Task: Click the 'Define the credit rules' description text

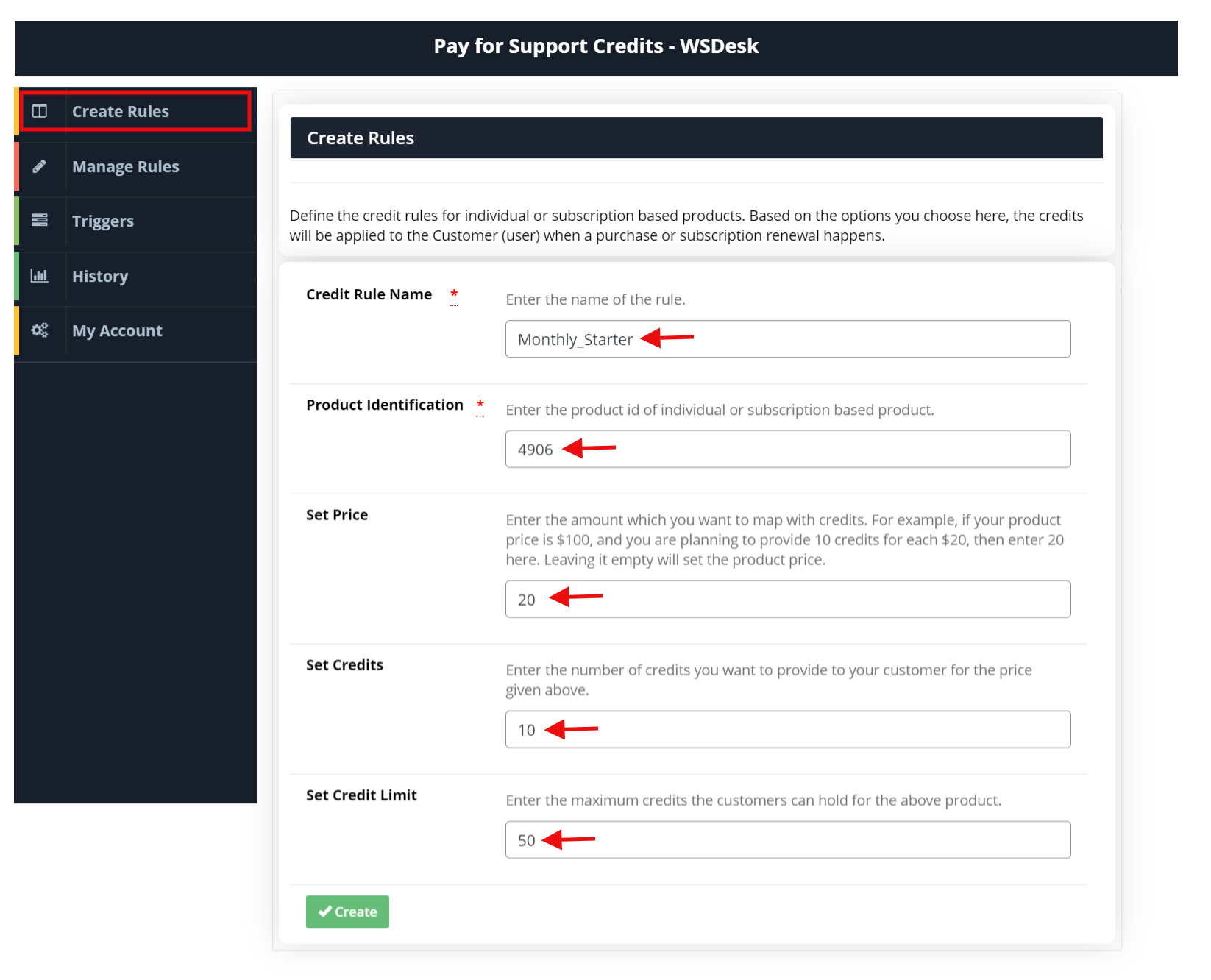Action: (686, 225)
